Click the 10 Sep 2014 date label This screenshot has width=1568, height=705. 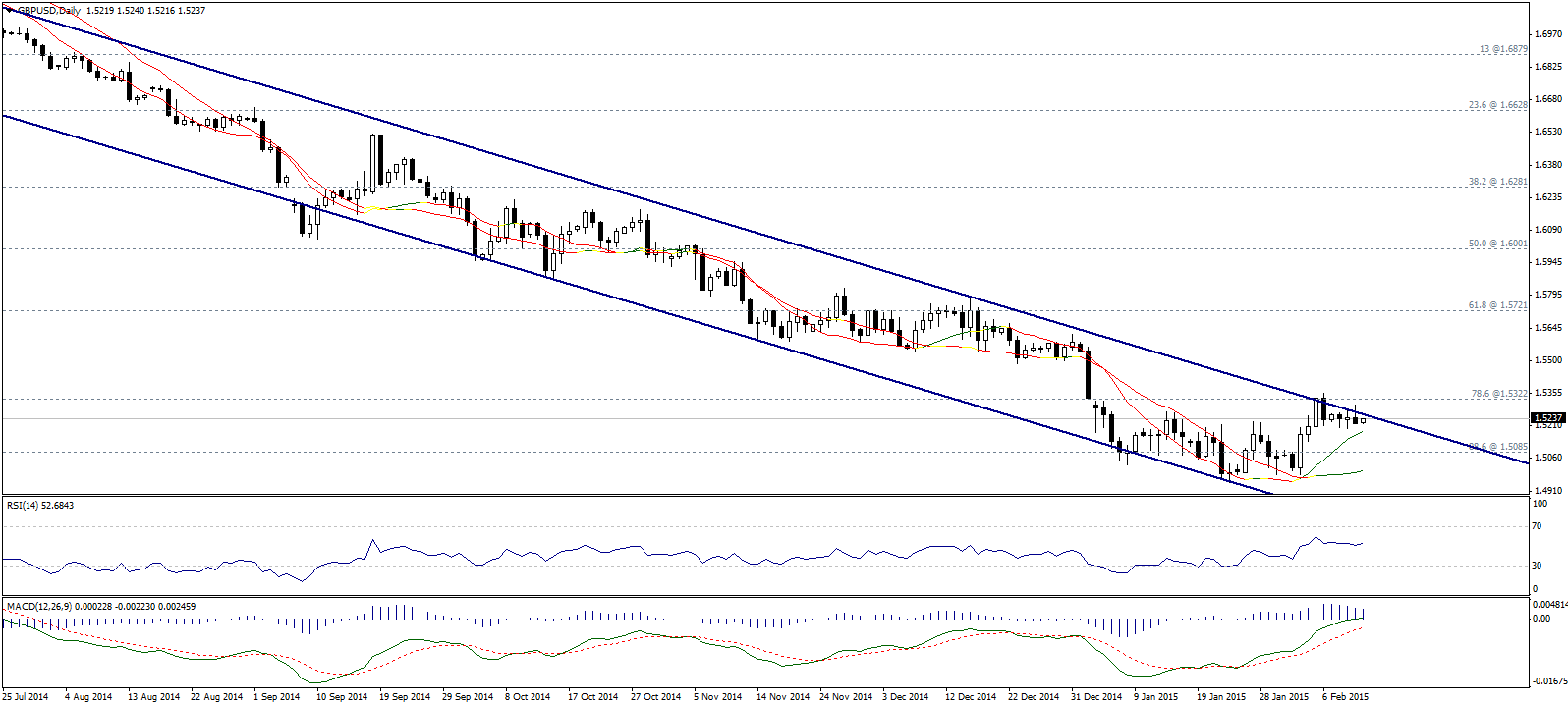click(x=342, y=697)
